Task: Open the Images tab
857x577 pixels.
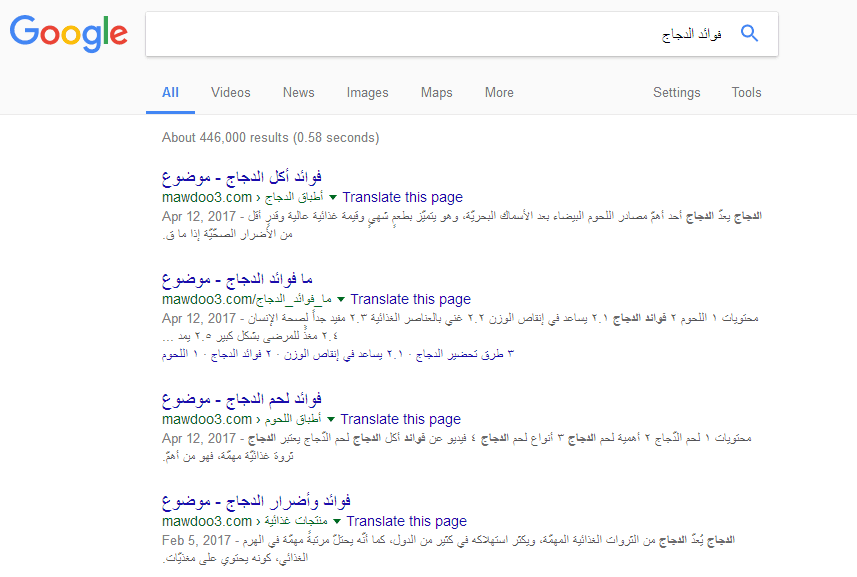Action: tap(367, 93)
